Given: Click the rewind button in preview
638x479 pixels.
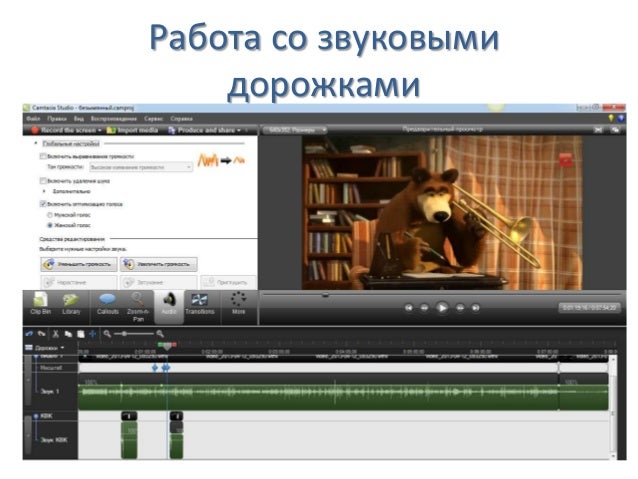Looking at the screenshot, I should click(x=424, y=308).
